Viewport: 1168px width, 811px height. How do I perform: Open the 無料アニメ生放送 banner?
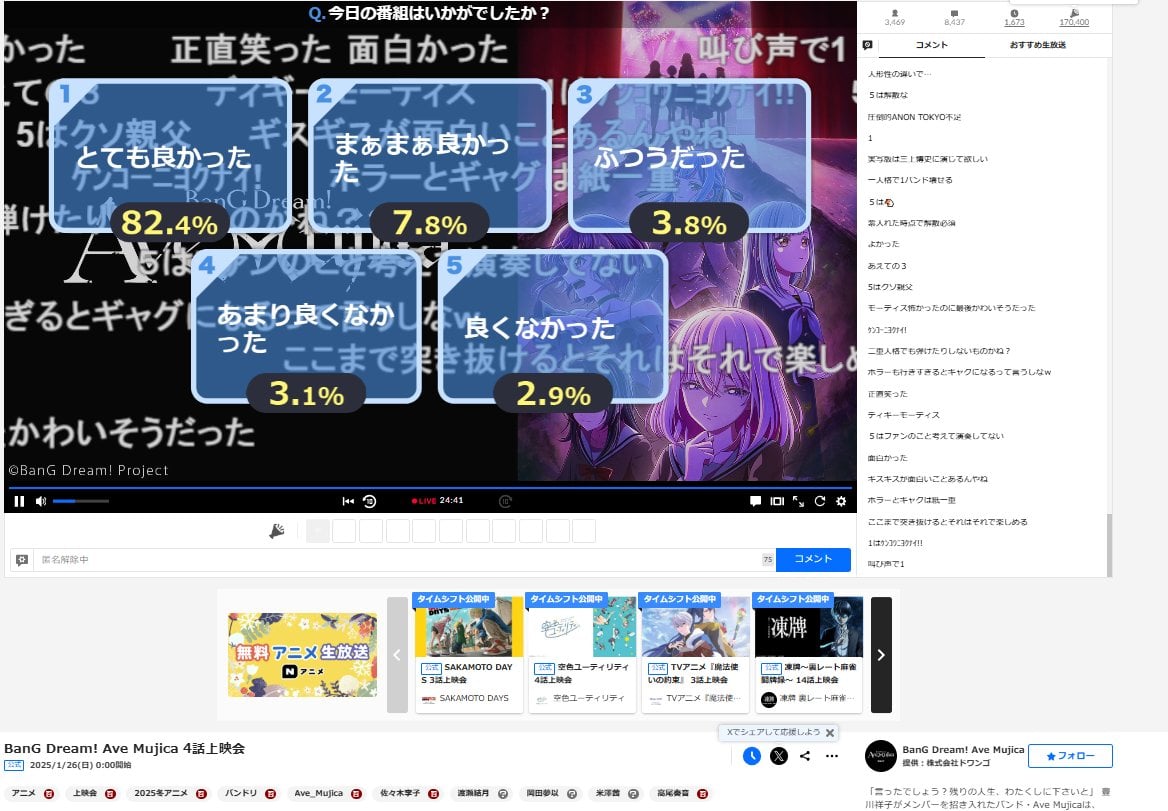click(x=302, y=655)
